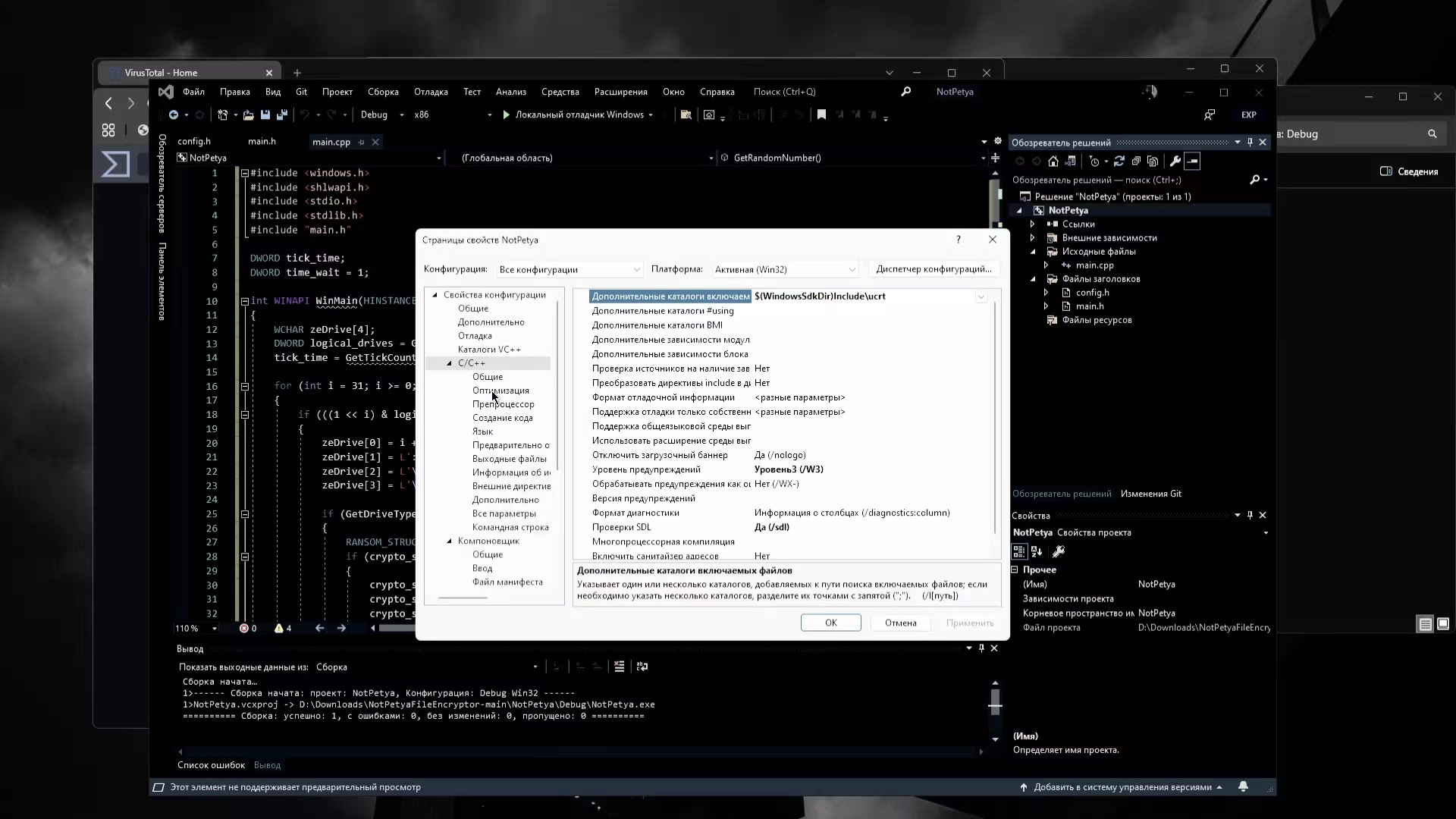This screenshot has width=1456, height=819.
Task: Switch to the Изменения Git tab
Action: pyautogui.click(x=1151, y=494)
